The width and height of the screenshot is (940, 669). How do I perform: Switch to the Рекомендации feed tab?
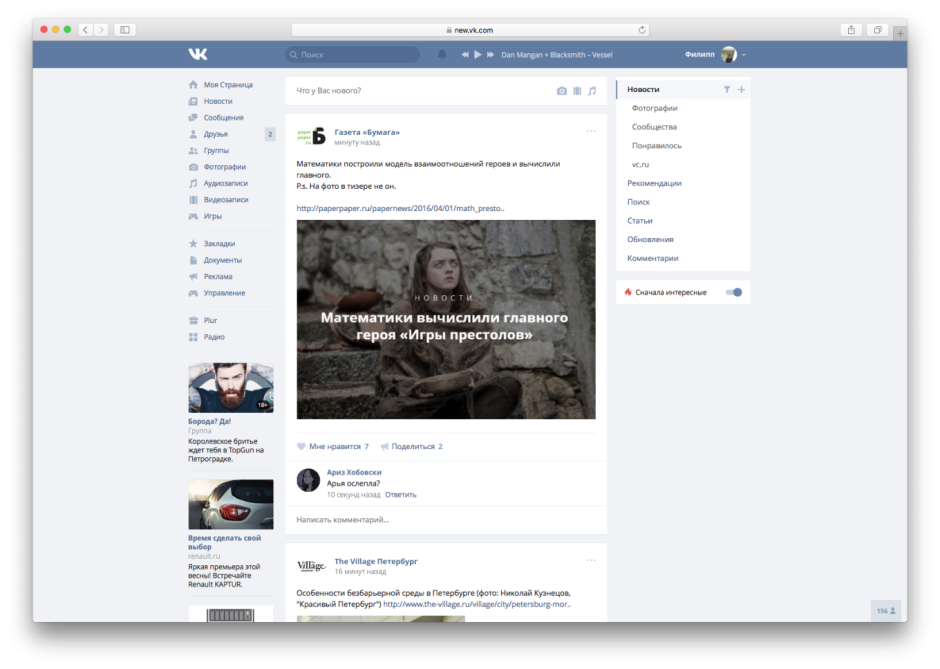click(x=654, y=183)
